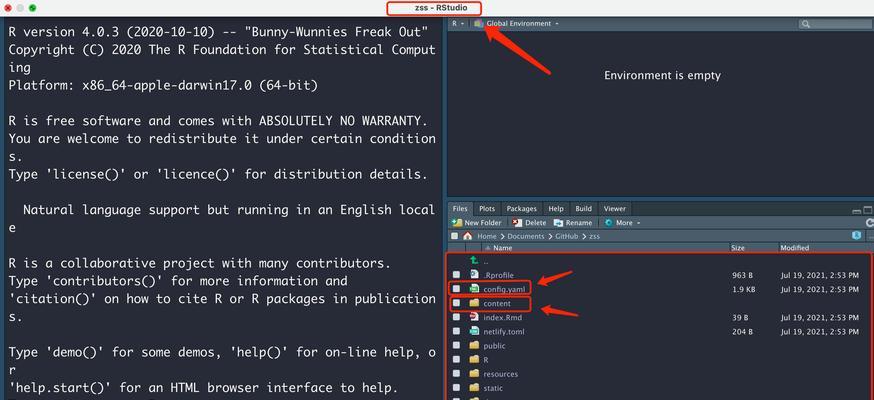Click the New Folder icon in Files toolbar
The image size is (874, 400).
(x=457, y=222)
